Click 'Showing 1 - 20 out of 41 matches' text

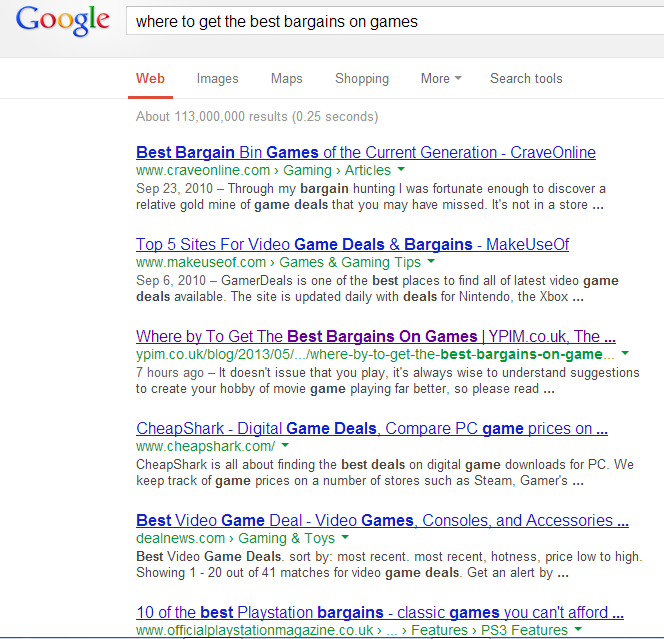[x=234, y=573]
